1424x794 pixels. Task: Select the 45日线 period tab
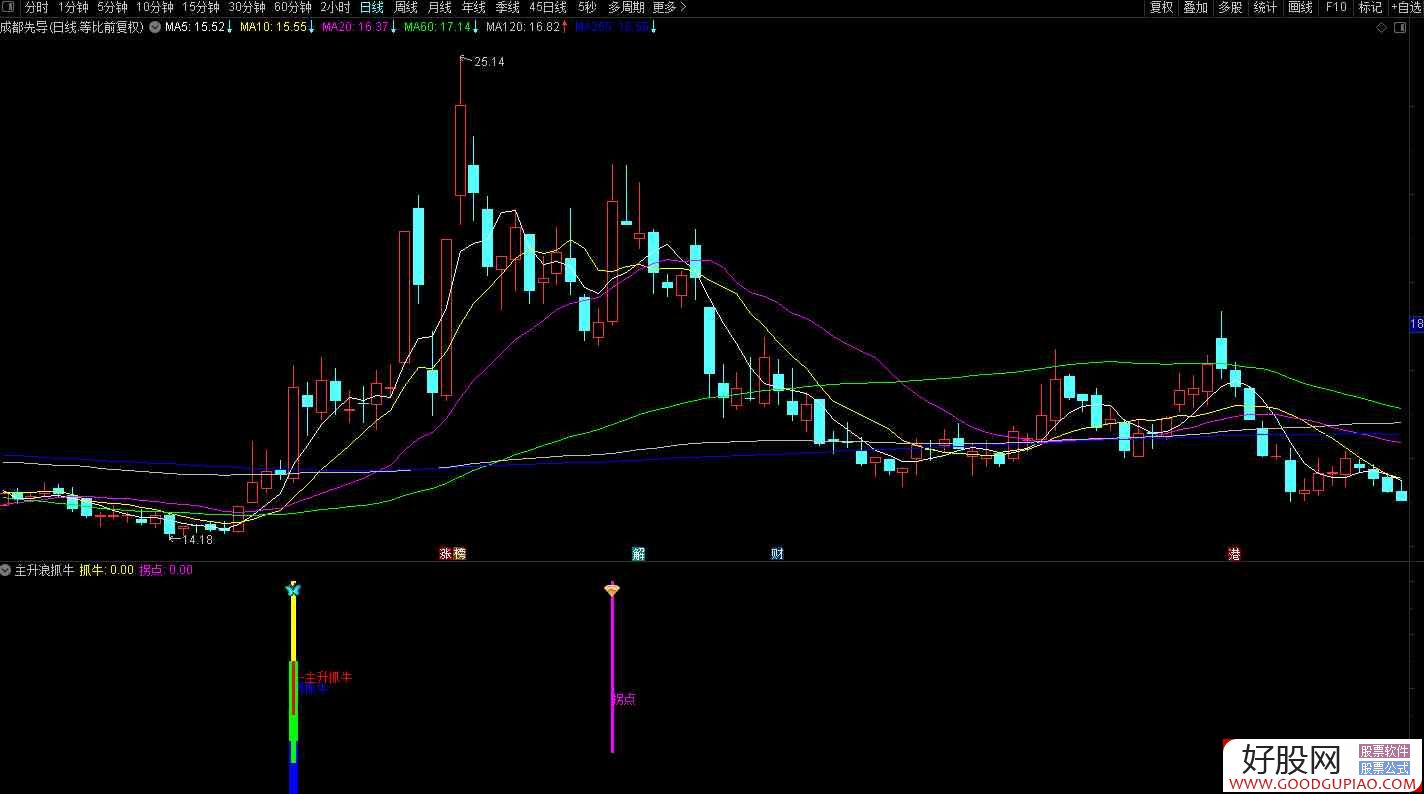[548, 7]
